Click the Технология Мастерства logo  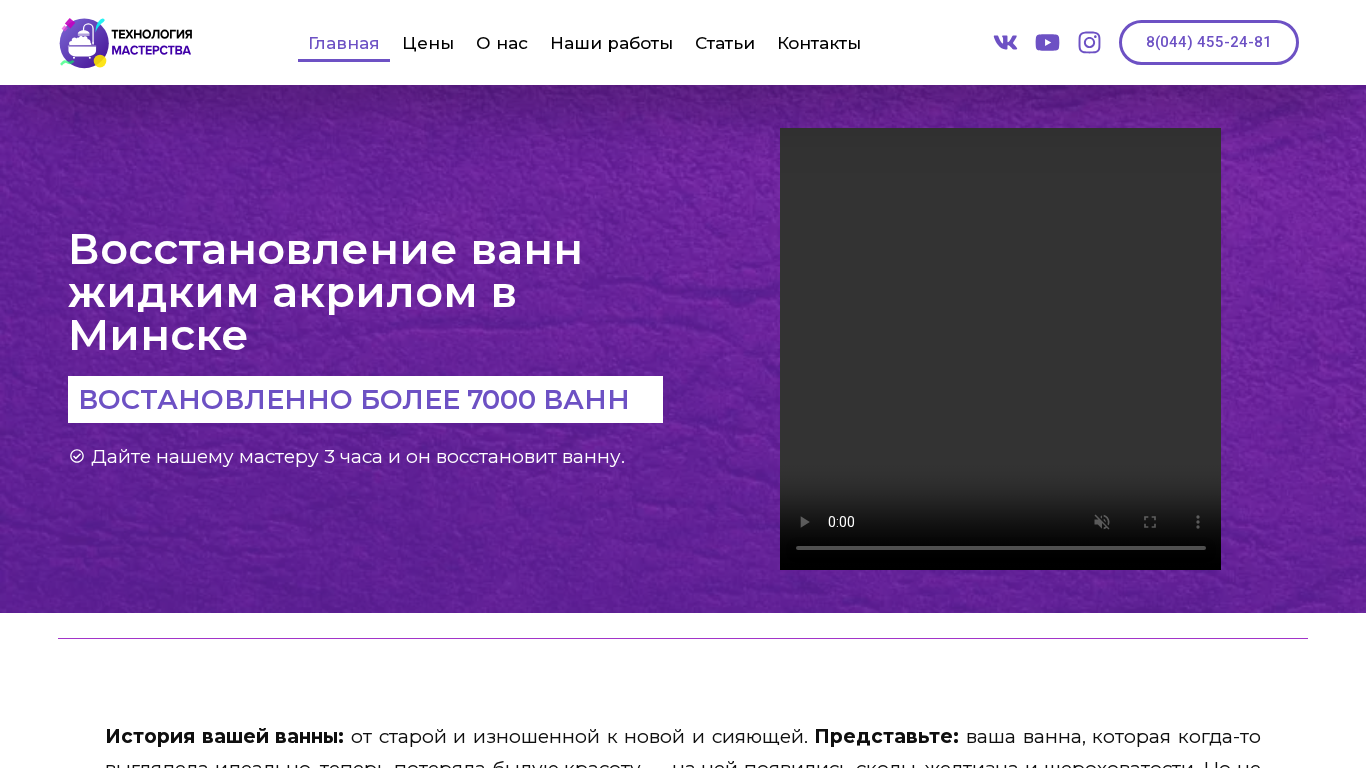(126, 43)
